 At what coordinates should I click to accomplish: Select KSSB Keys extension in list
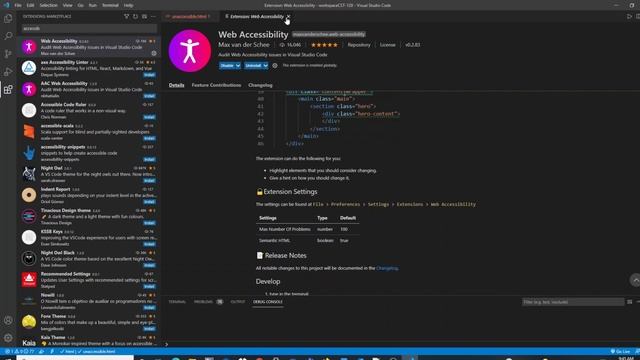(89, 238)
